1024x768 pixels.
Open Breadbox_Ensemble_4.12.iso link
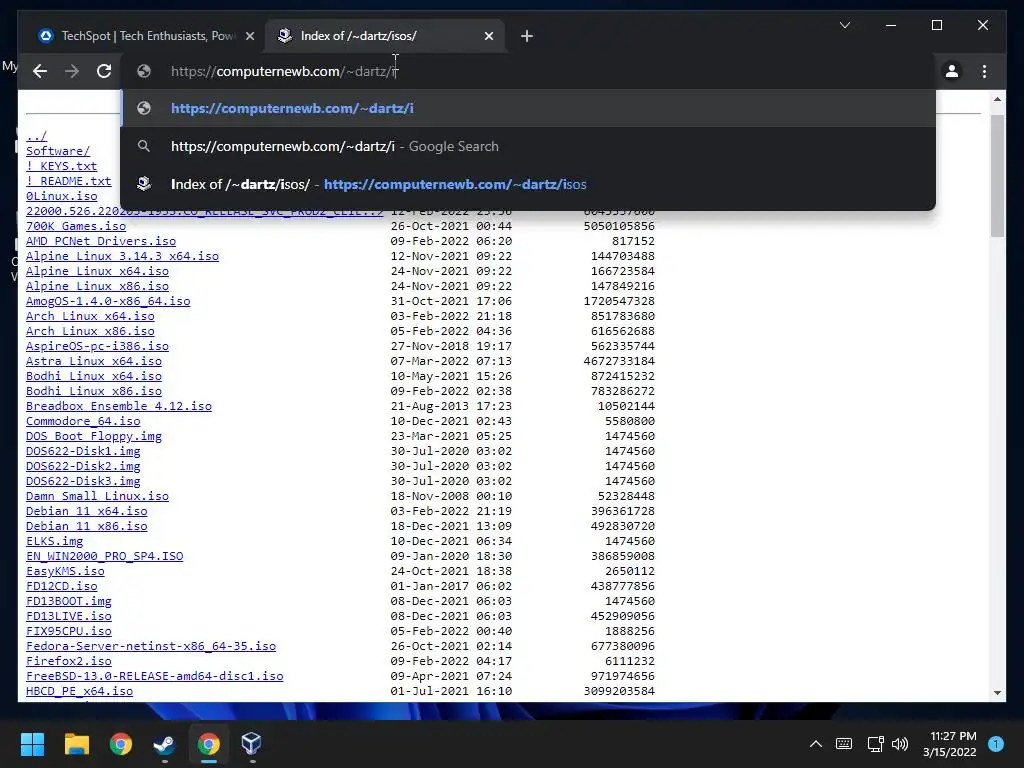tap(119, 406)
